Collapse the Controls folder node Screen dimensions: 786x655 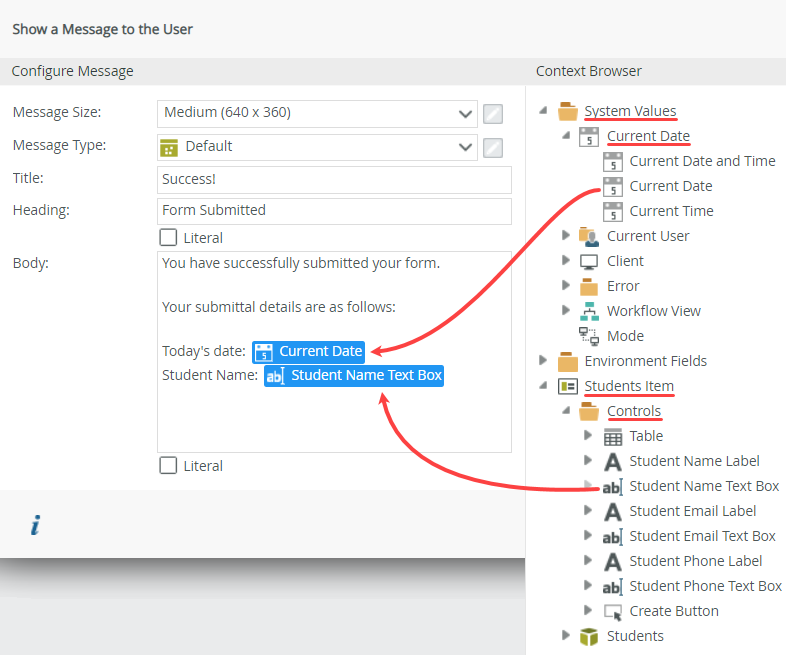pos(566,410)
